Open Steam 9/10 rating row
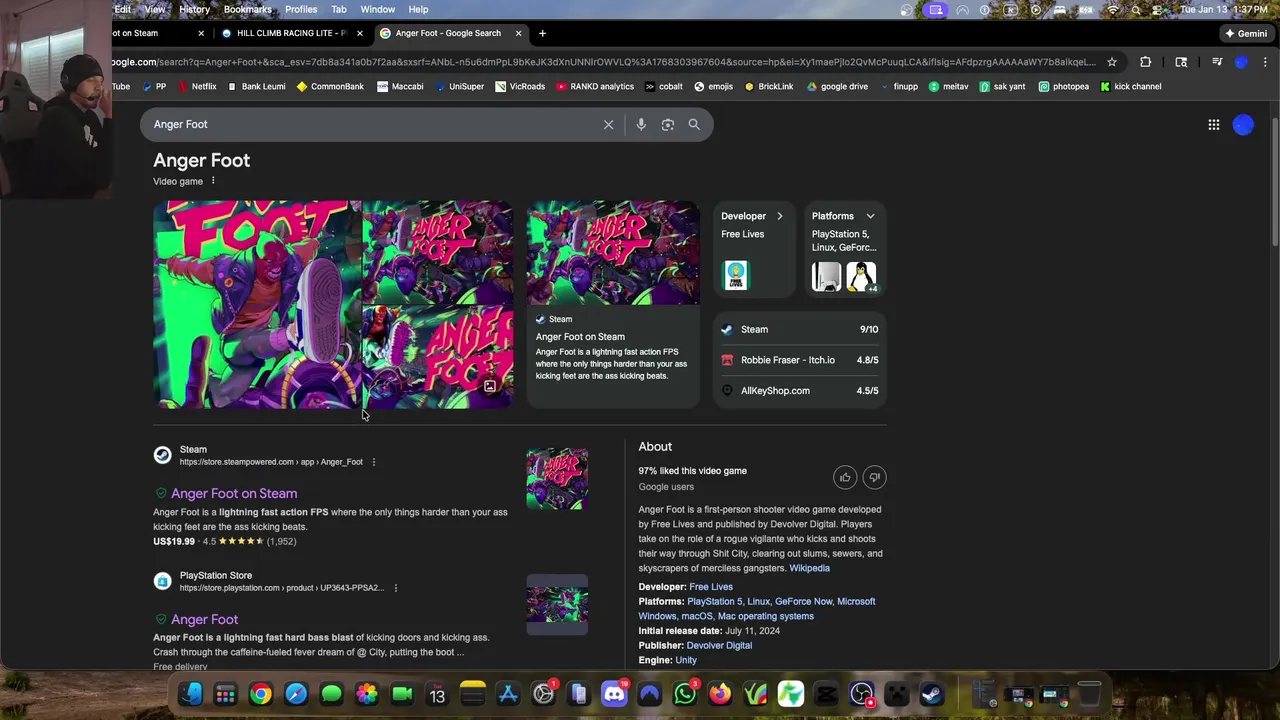The image size is (1280, 720). coord(800,329)
